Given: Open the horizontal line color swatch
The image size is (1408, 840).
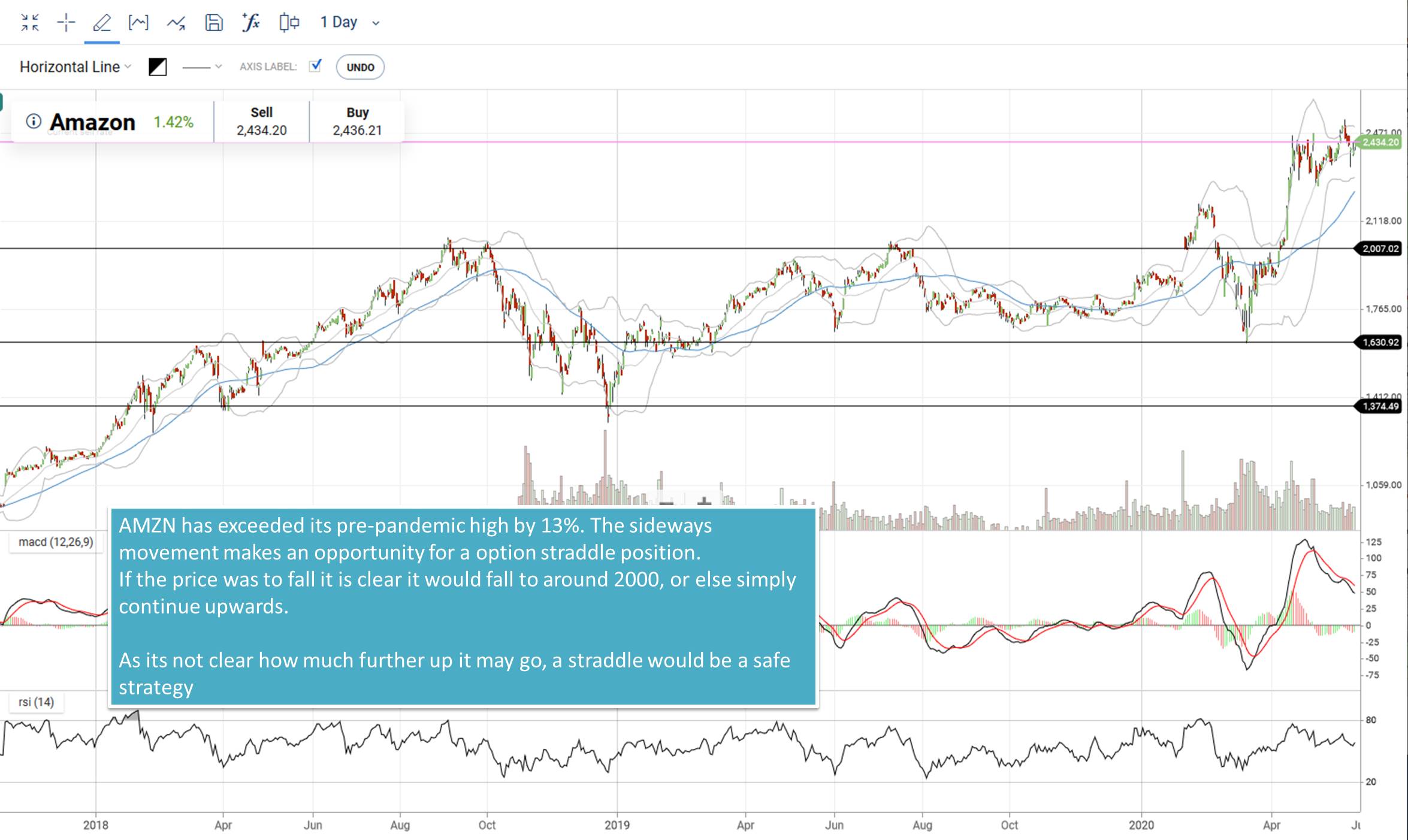Looking at the screenshot, I should 157,67.
